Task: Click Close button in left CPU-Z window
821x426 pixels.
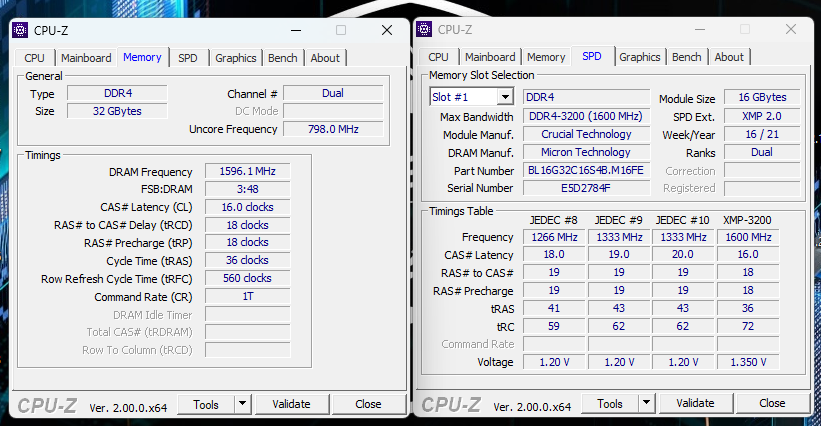Action: click(x=368, y=405)
